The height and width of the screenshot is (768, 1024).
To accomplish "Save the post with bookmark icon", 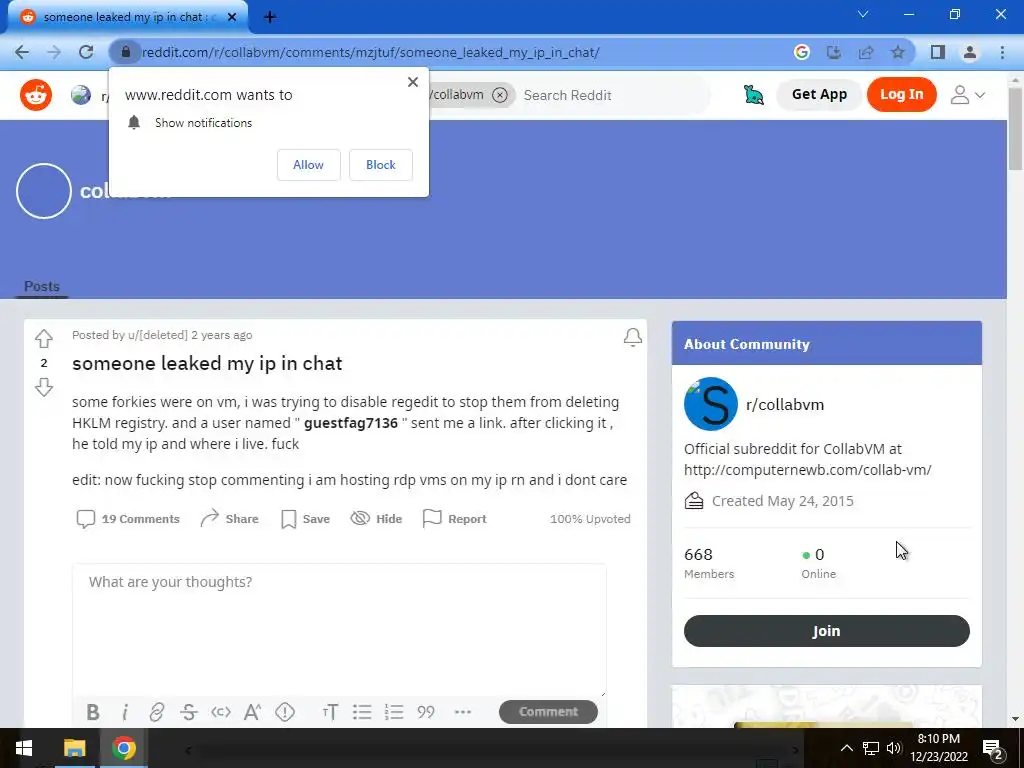I will coord(305,519).
